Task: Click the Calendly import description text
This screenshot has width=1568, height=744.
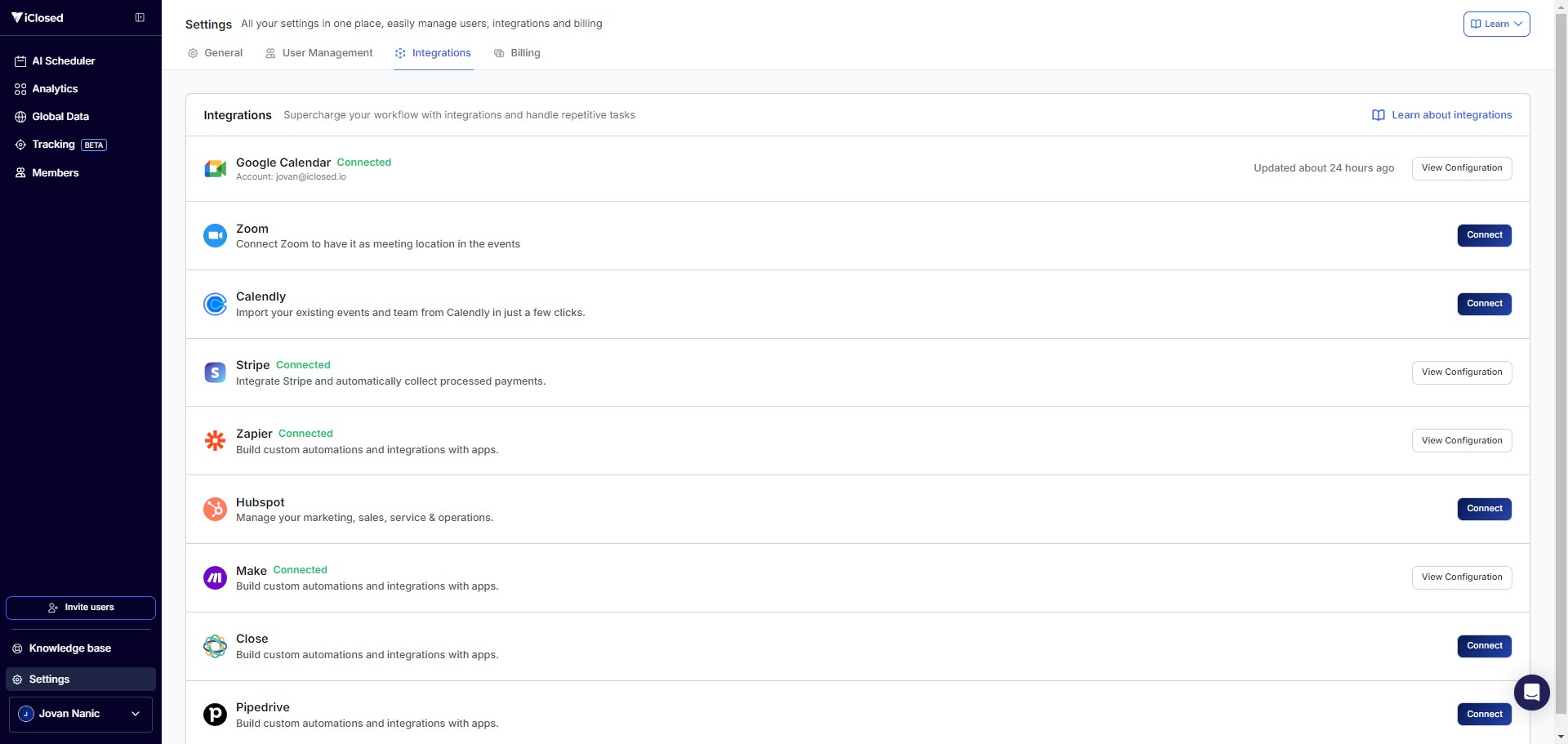Action: [x=411, y=313]
